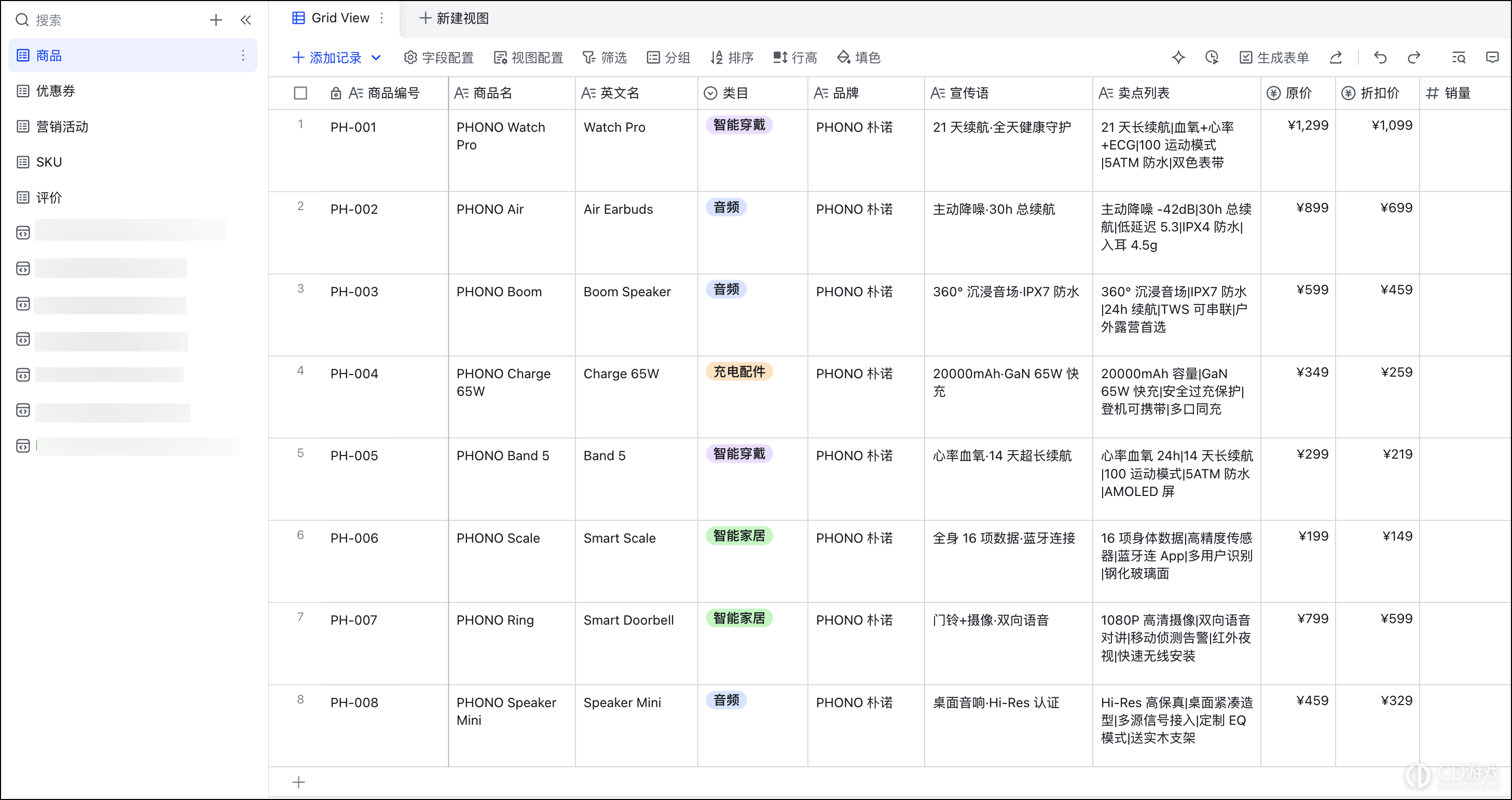Select the PHONO Air product name cell
Viewport: 1512px width, 800px height.
[513, 232]
